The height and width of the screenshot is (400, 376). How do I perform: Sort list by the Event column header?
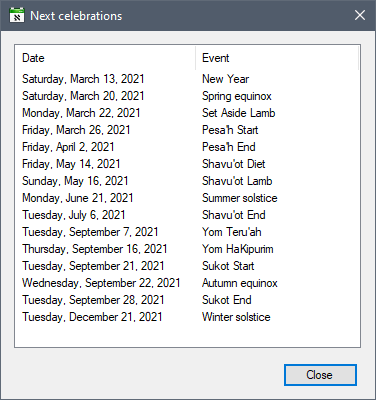(x=277, y=58)
